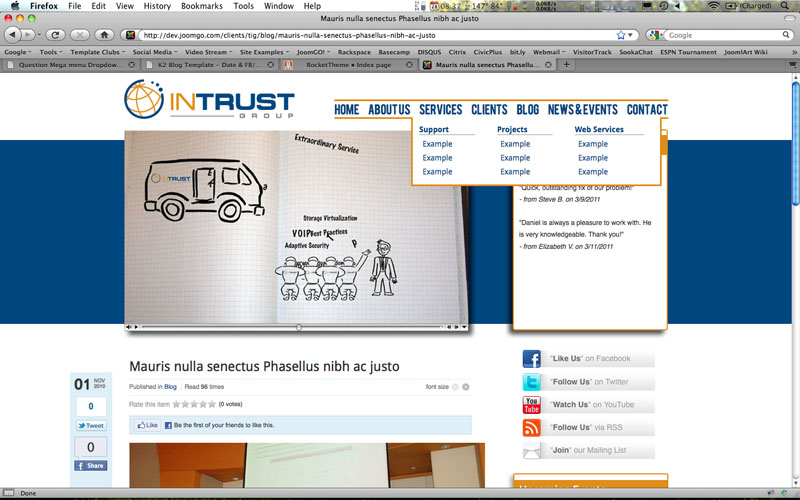Click the Facebook Like button
800x500 pixels.
tap(147, 425)
